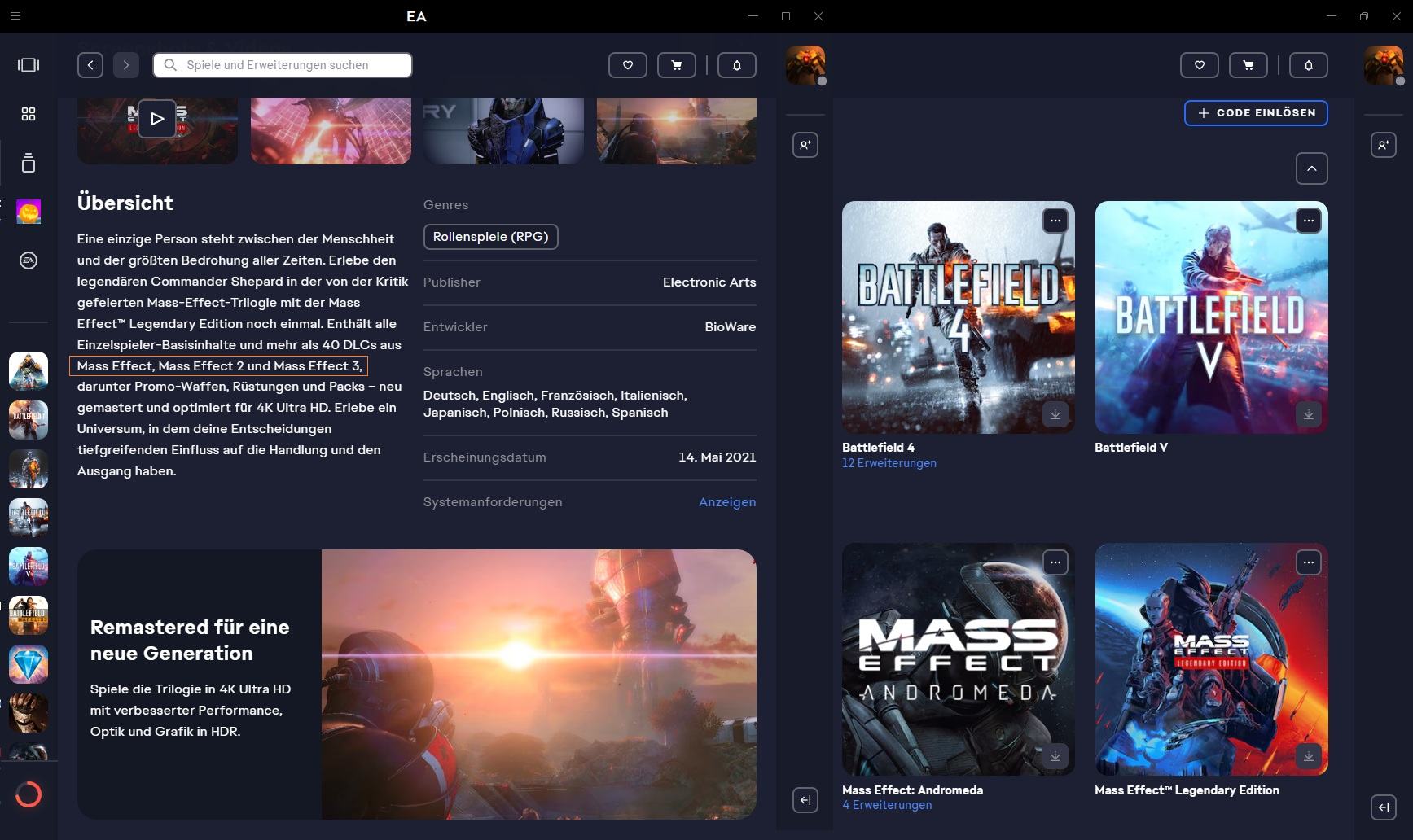The width and height of the screenshot is (1413, 840).
Task: Open the EA Play circle icon in the sidebar
Action: pyautogui.click(x=29, y=260)
